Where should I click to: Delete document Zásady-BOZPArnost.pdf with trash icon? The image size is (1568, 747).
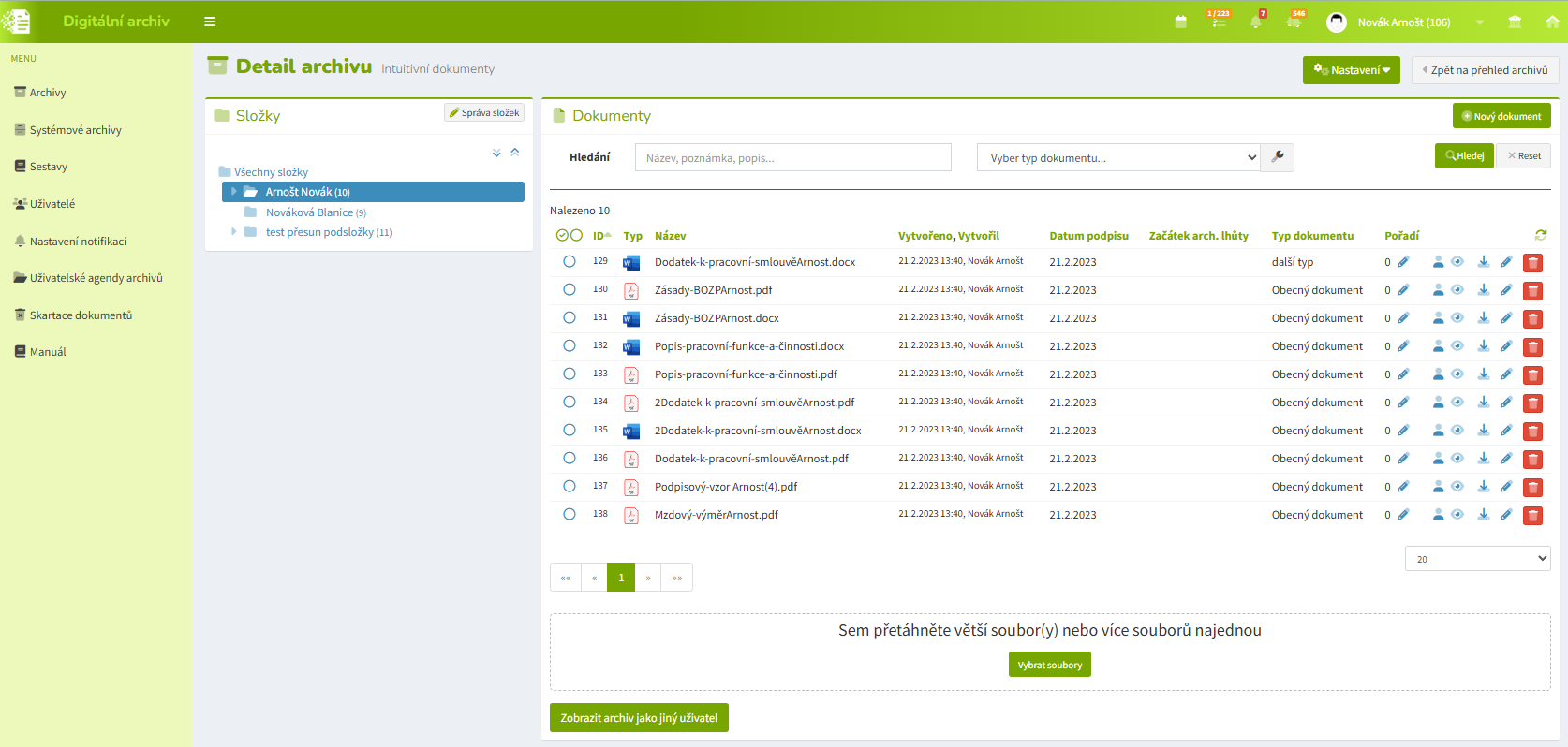tap(1532, 291)
